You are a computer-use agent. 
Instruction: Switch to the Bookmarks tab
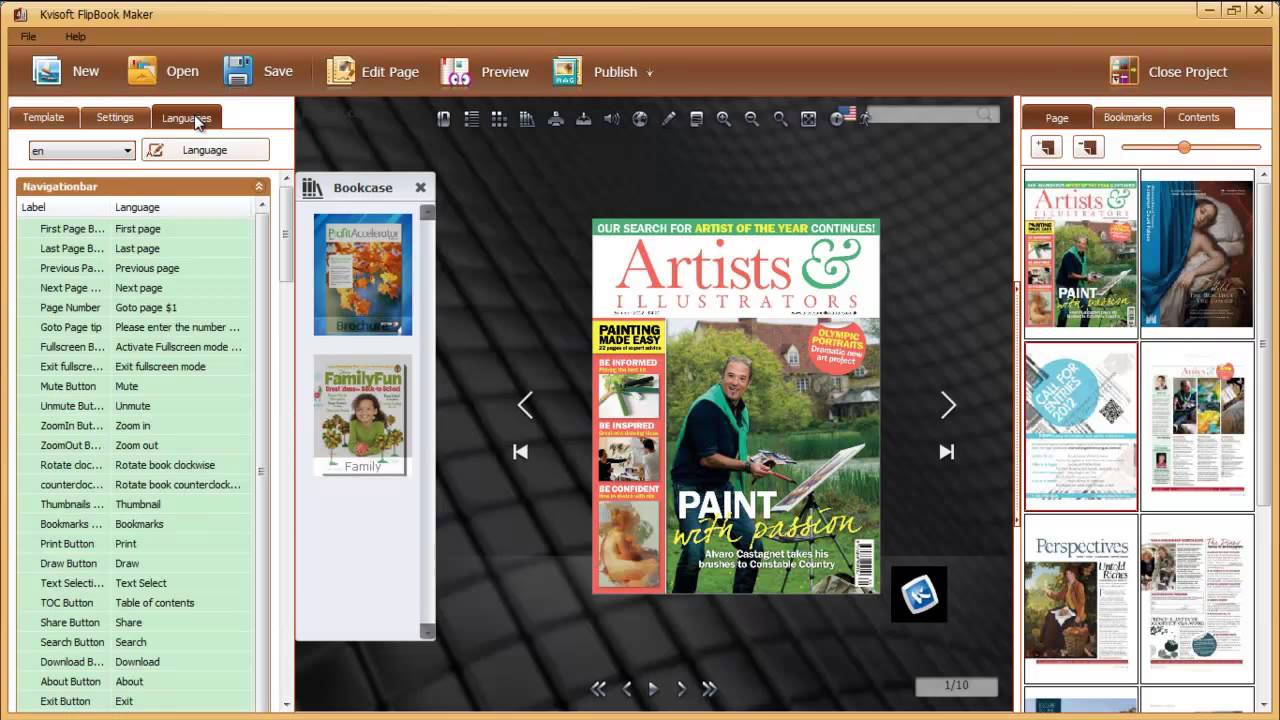1128,117
